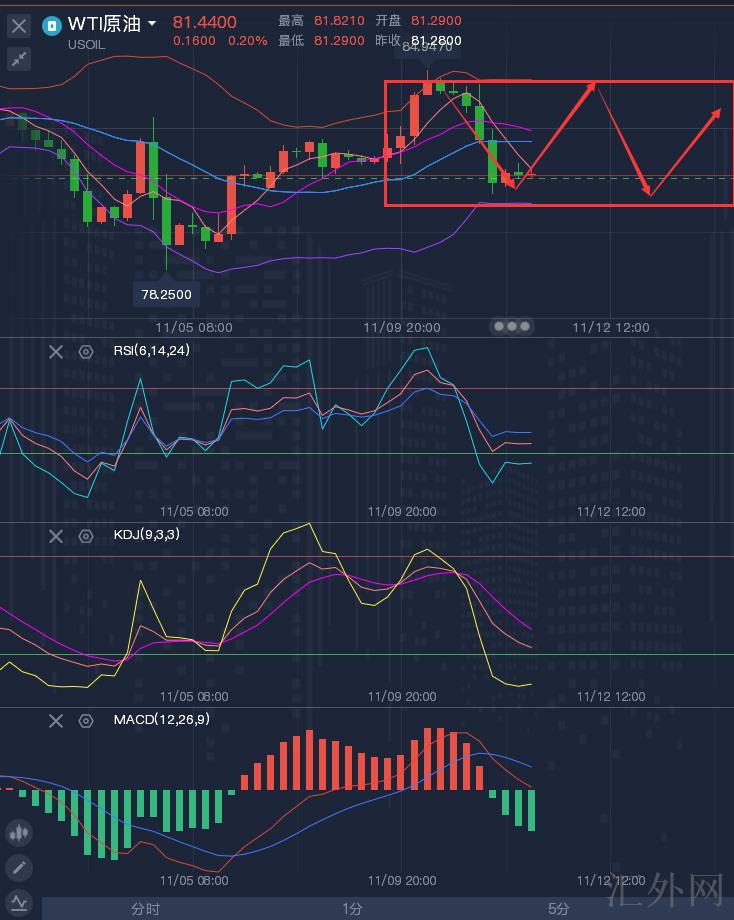Image resolution: width=734 pixels, height=920 pixels.
Task: Switch to the 1分 timeframe tab
Action: click(x=352, y=909)
